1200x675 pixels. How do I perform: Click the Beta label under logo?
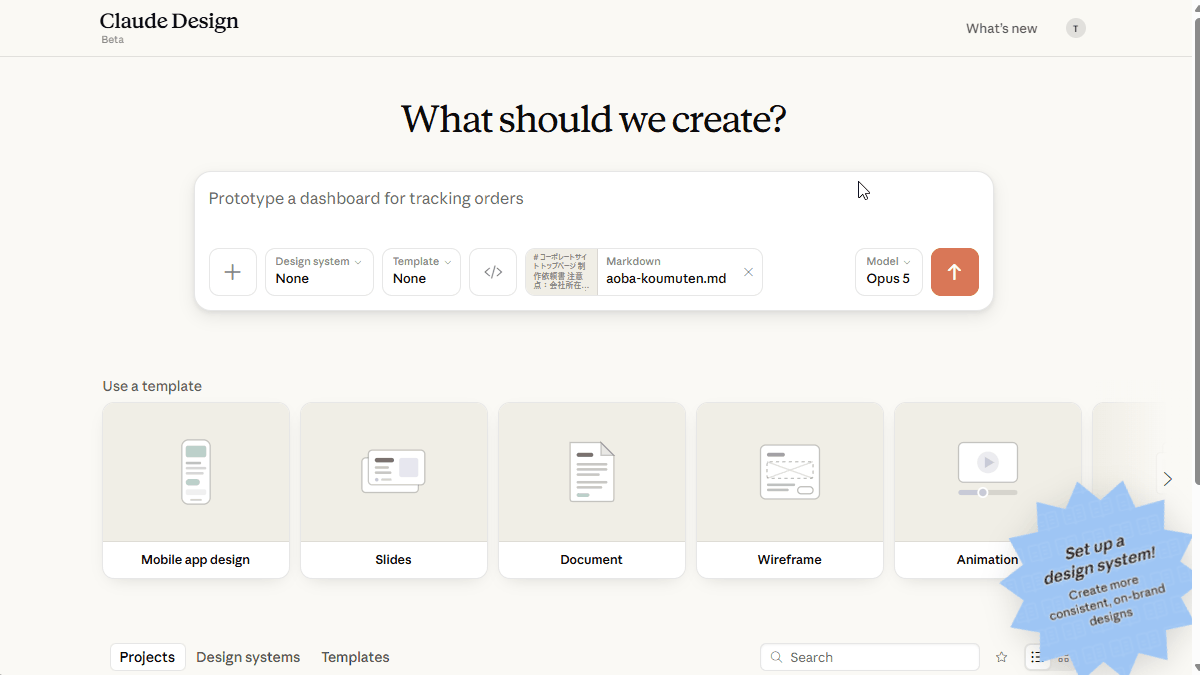coord(112,40)
